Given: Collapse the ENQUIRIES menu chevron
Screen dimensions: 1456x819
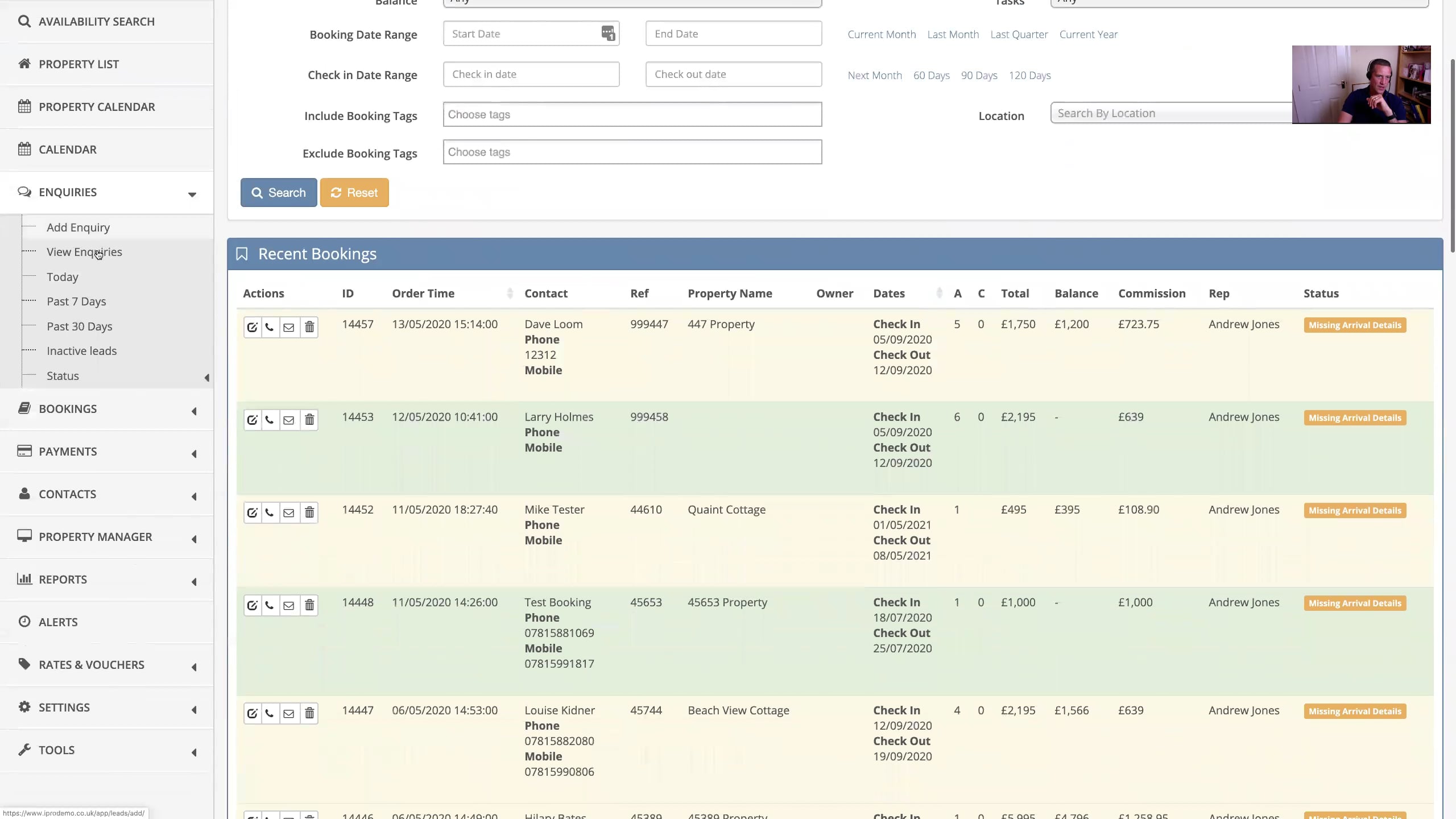Looking at the screenshot, I should pos(192,194).
